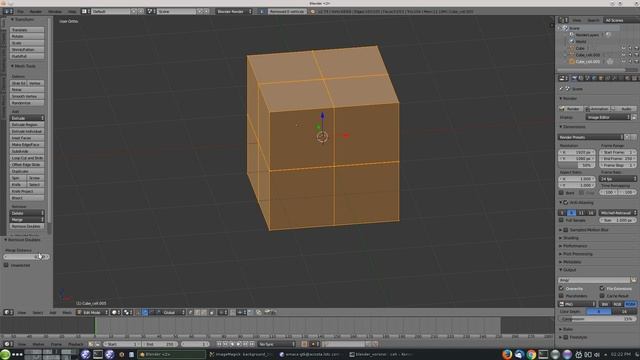Viewport: 640px width, 360px height.
Task: Open the Merge dropdown
Action: (27, 220)
